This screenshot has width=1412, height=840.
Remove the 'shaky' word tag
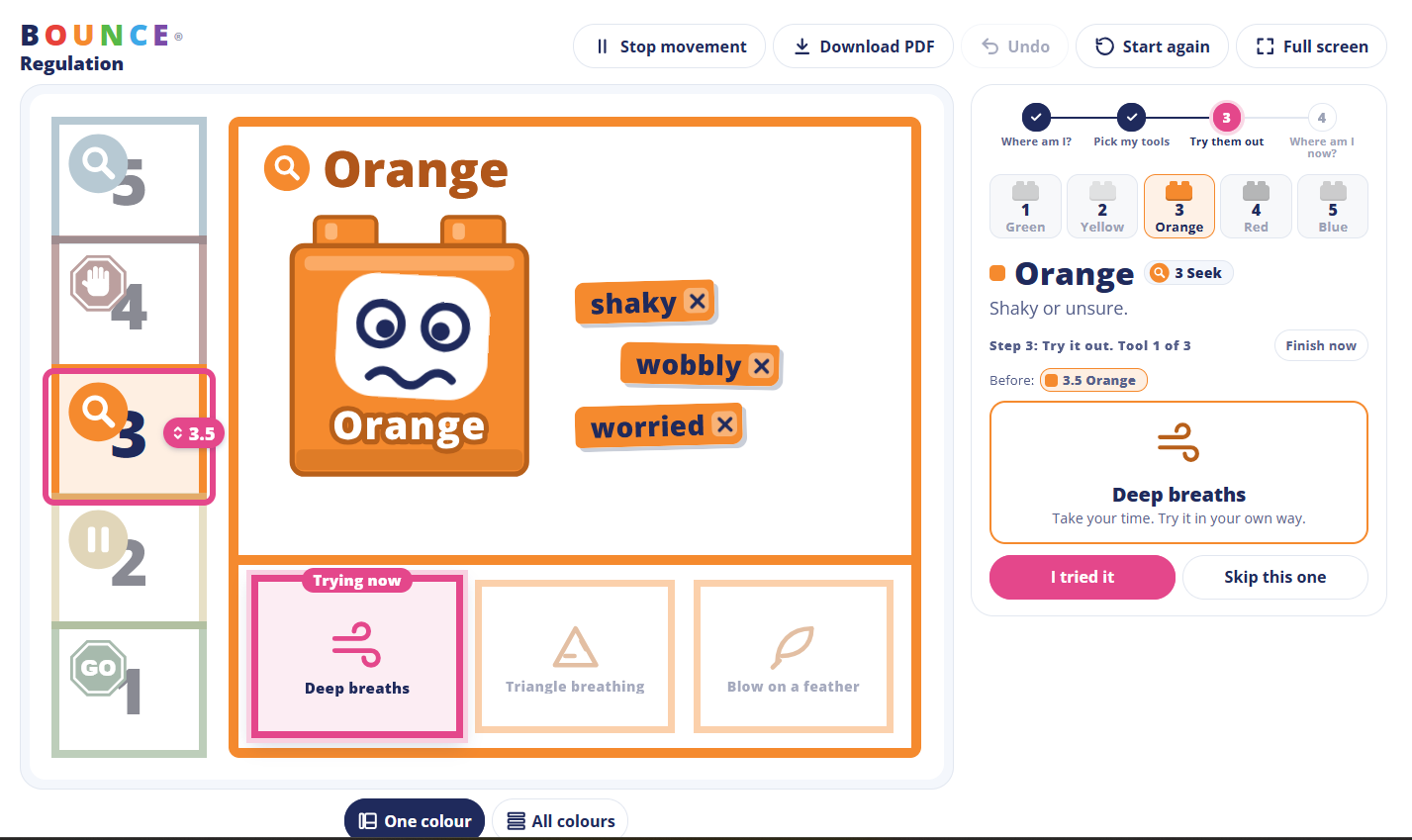tap(698, 302)
